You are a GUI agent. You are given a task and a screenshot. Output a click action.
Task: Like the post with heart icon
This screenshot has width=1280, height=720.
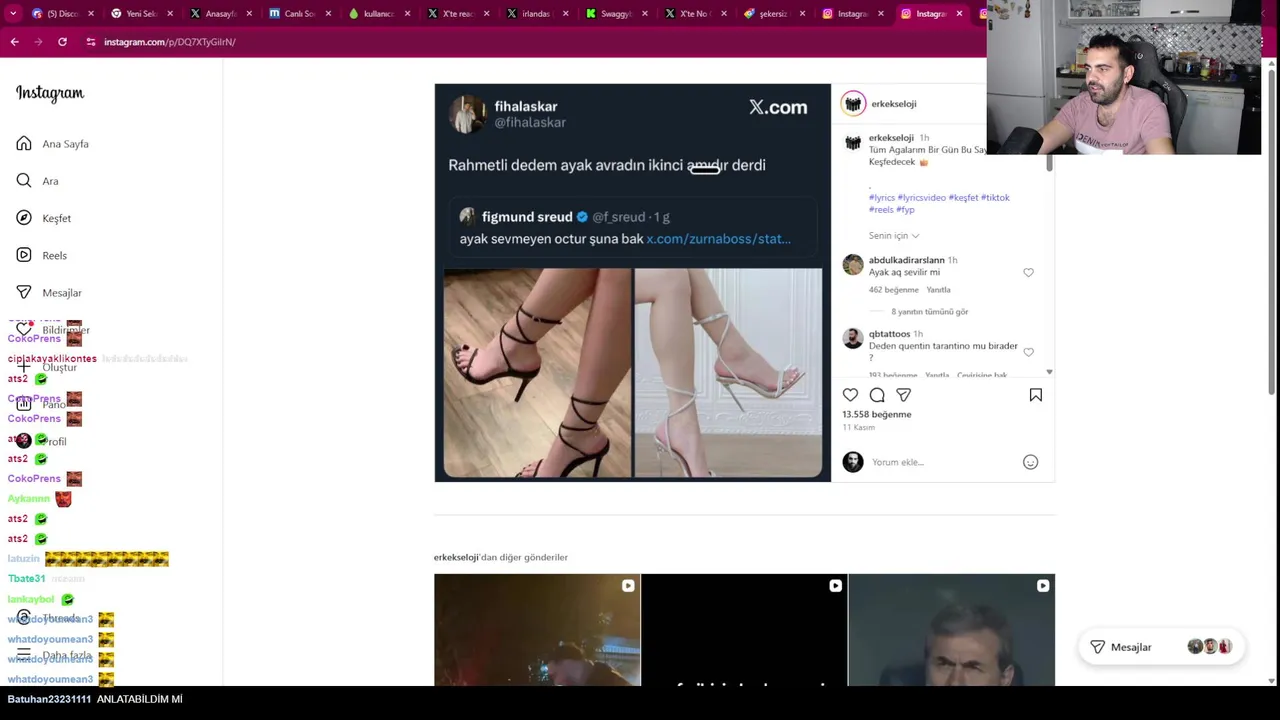(x=850, y=395)
